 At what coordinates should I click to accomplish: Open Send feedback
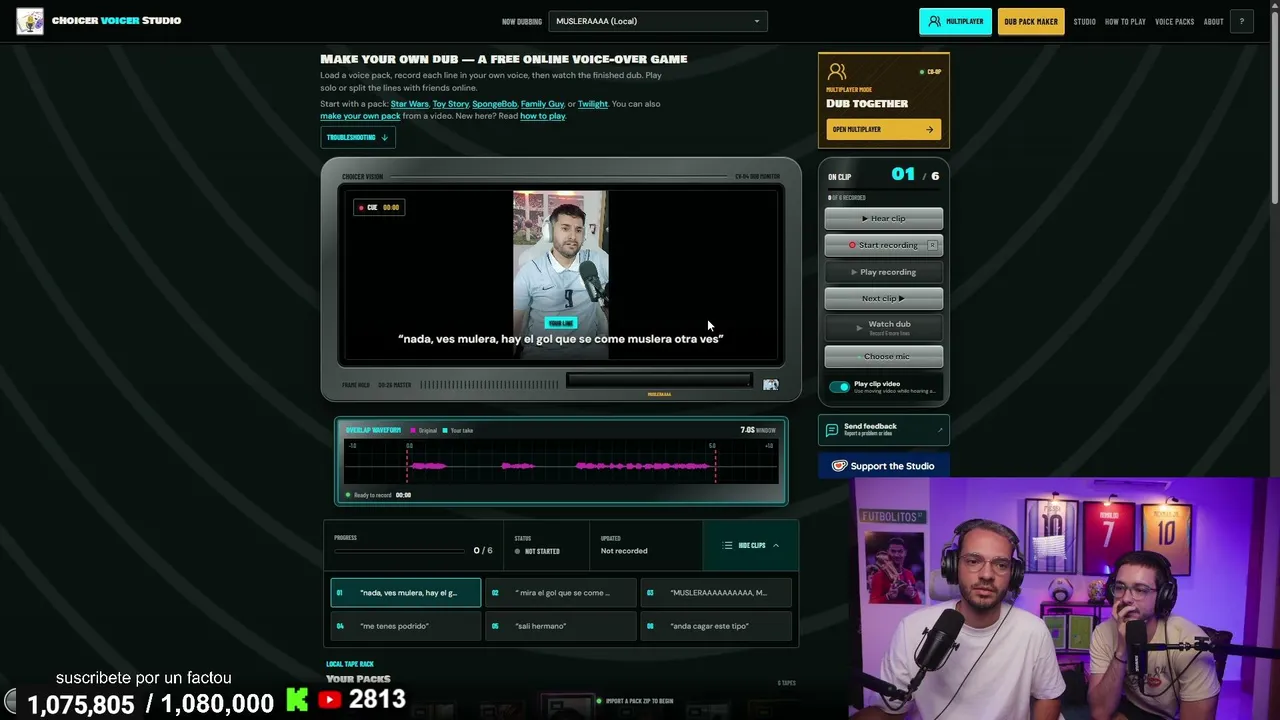click(x=884, y=430)
